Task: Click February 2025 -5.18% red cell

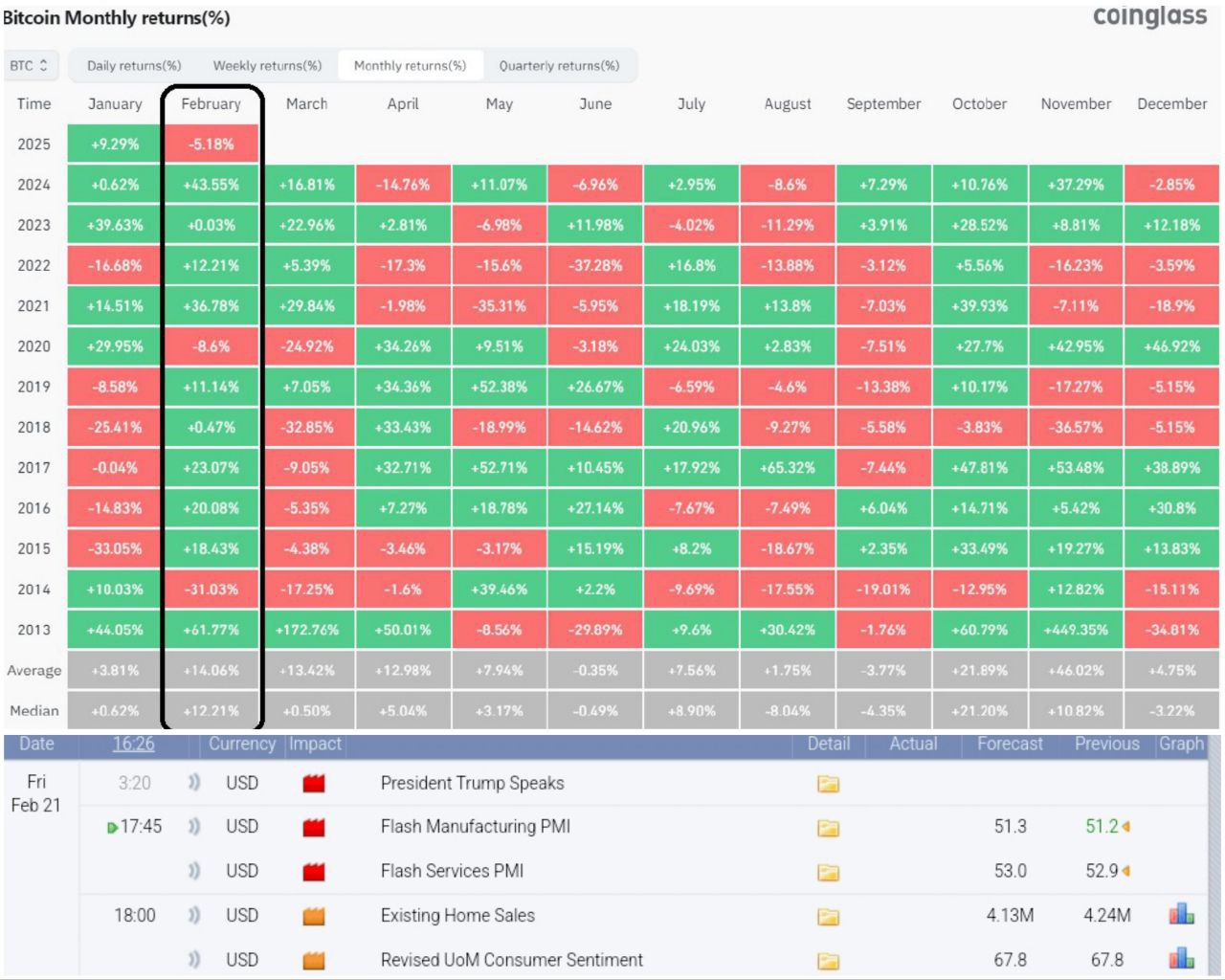Action: point(211,144)
